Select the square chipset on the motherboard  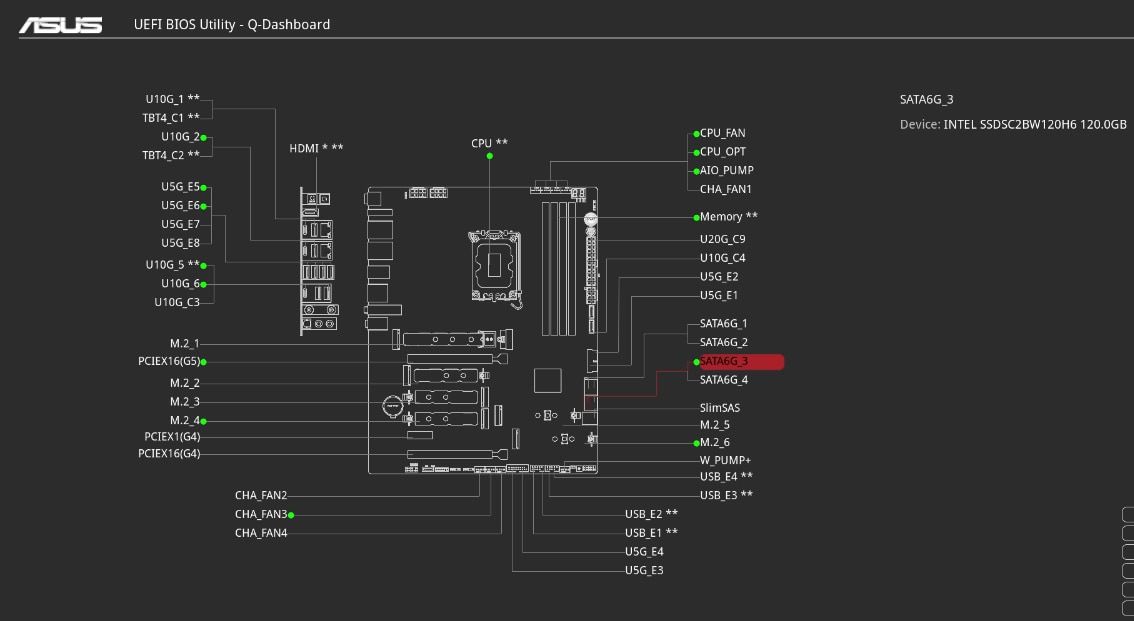[x=548, y=381]
